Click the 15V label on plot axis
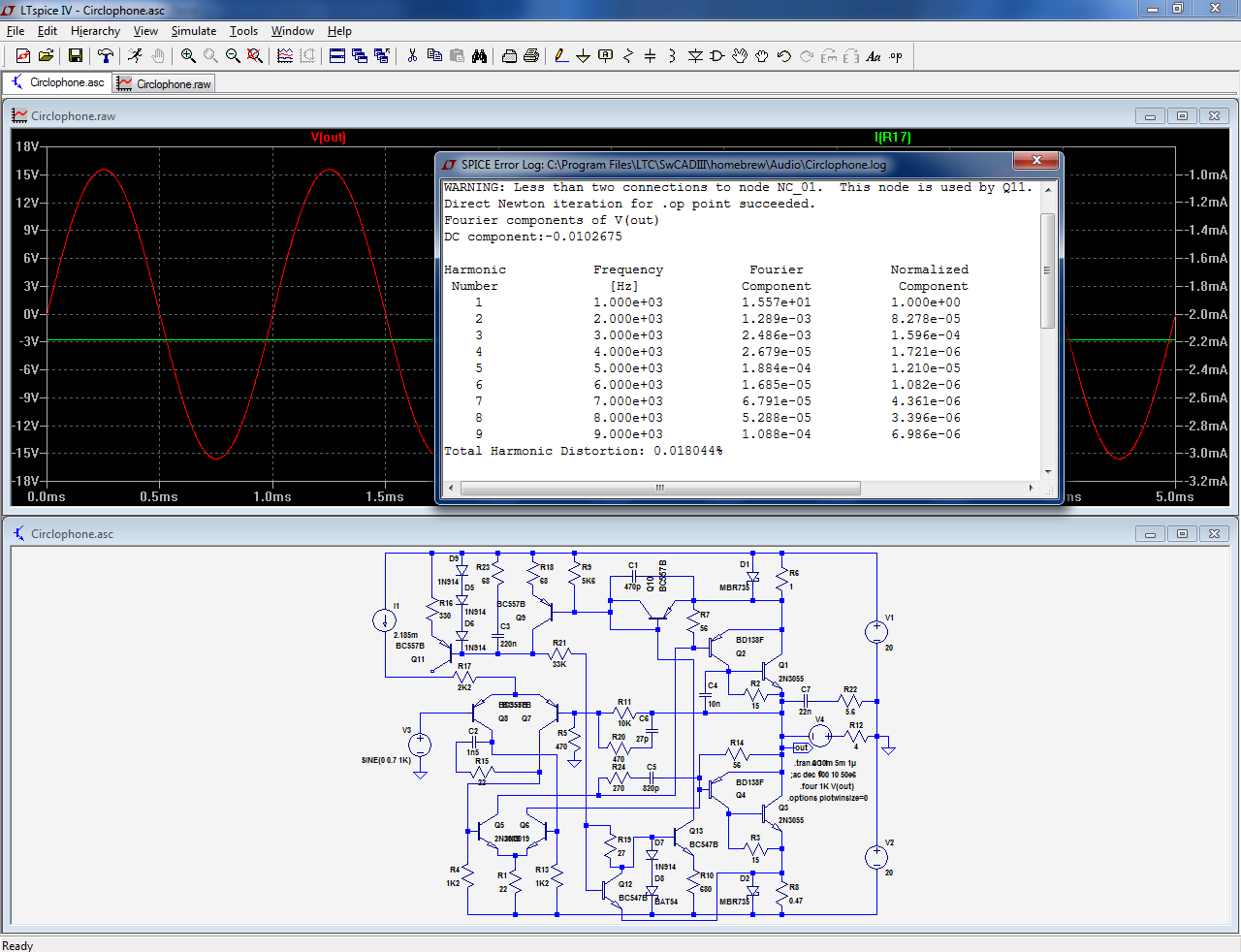This screenshot has width=1241, height=952. pos(27,175)
